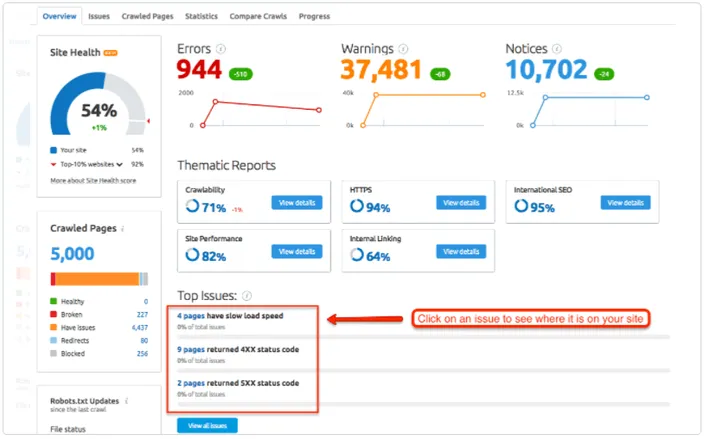Screen dimensions: 704x439
Task: Select the Compare Crawls tab
Action: coord(258,16)
